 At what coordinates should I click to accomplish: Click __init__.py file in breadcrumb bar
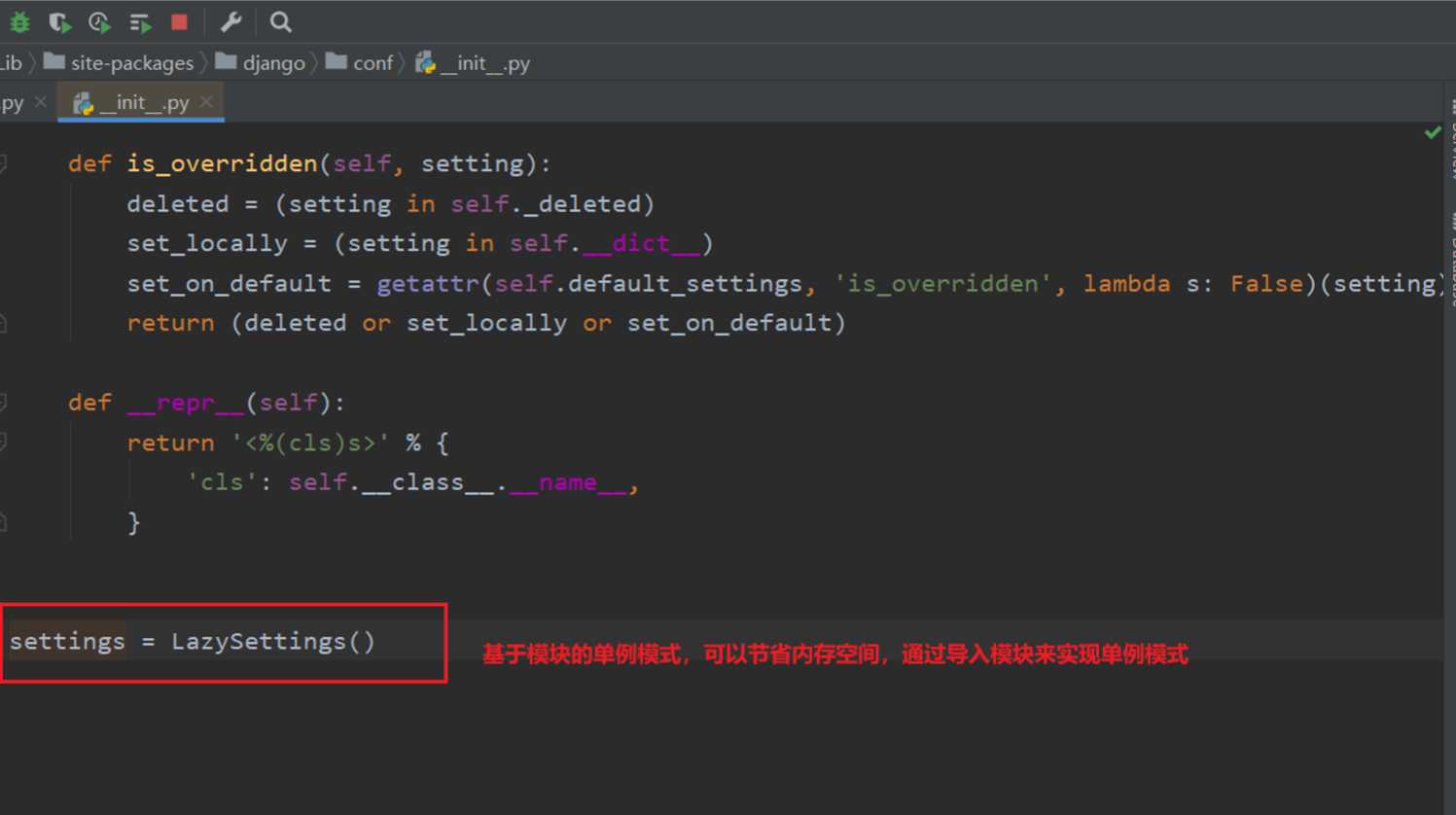473,63
